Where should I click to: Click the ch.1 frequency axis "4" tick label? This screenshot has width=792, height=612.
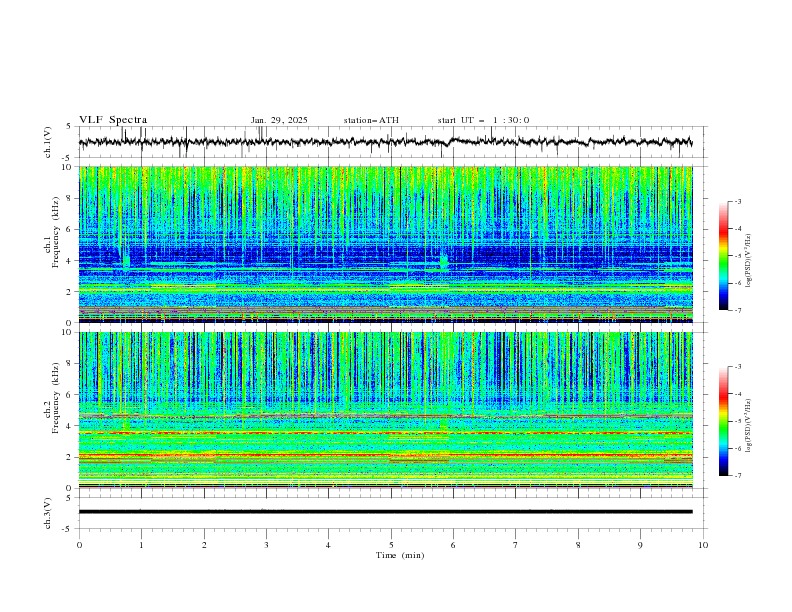point(71,261)
